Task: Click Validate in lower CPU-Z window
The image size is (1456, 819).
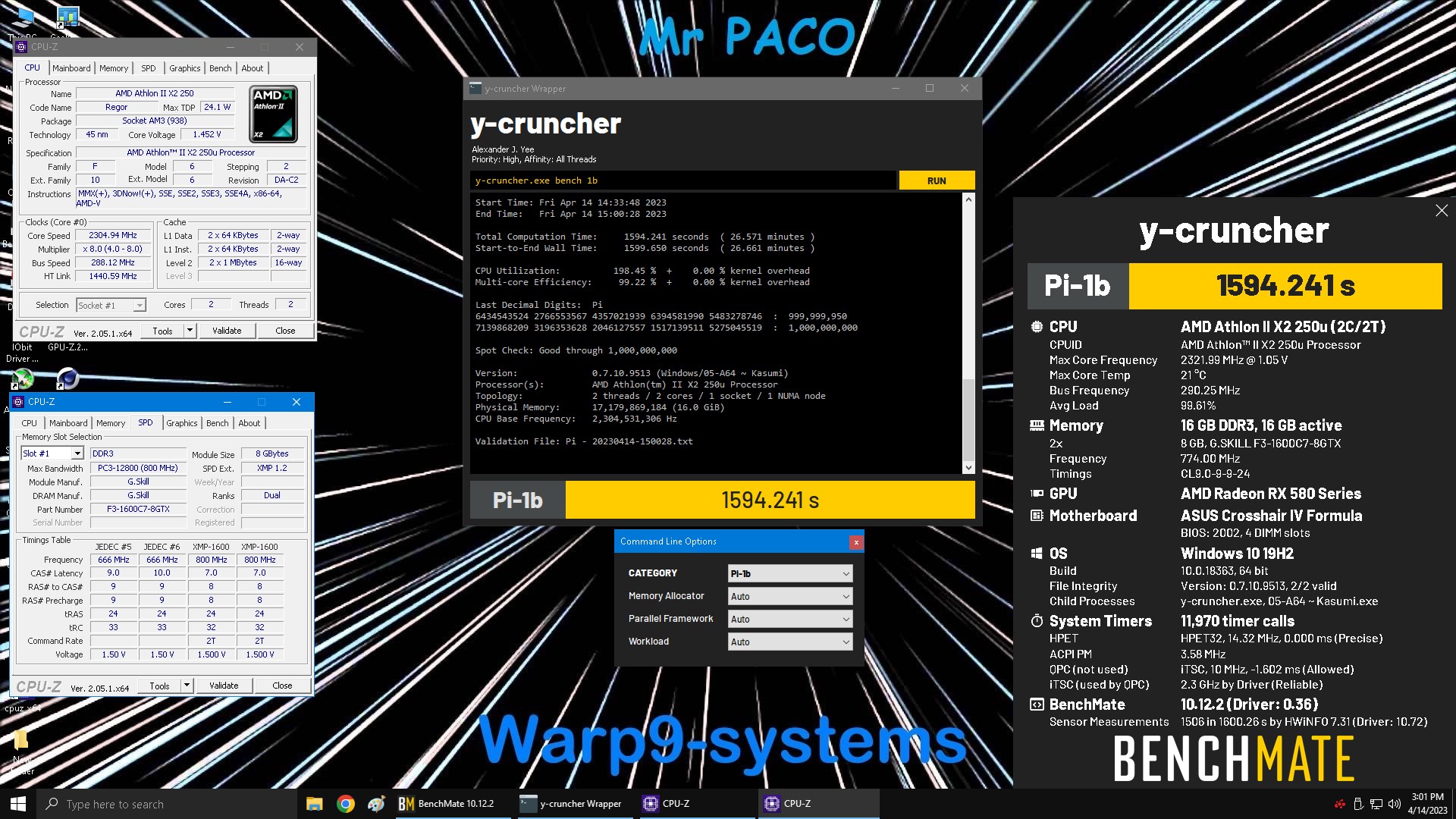Action: click(224, 686)
